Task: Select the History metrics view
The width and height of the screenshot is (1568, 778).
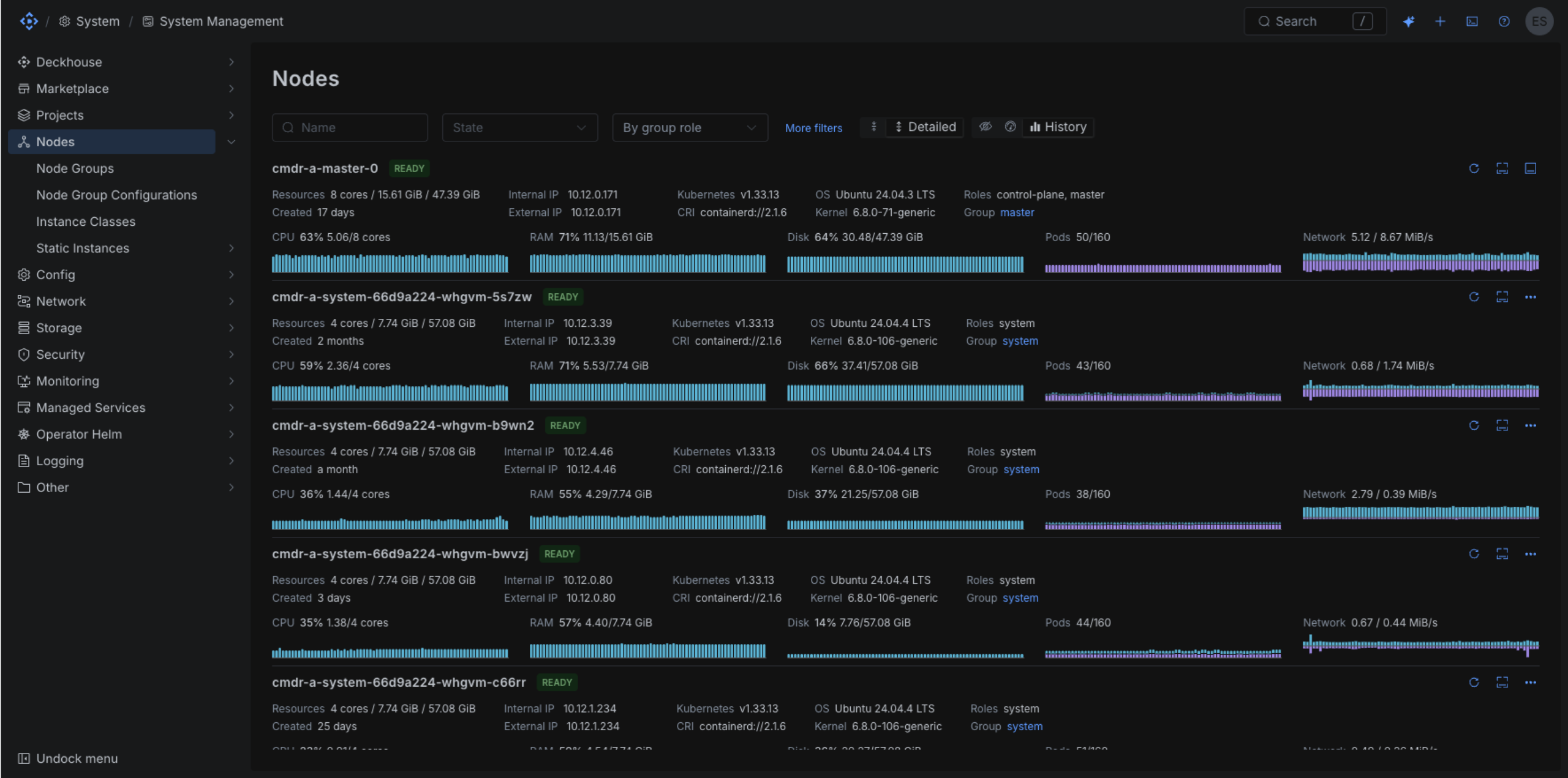Action: tap(1058, 127)
